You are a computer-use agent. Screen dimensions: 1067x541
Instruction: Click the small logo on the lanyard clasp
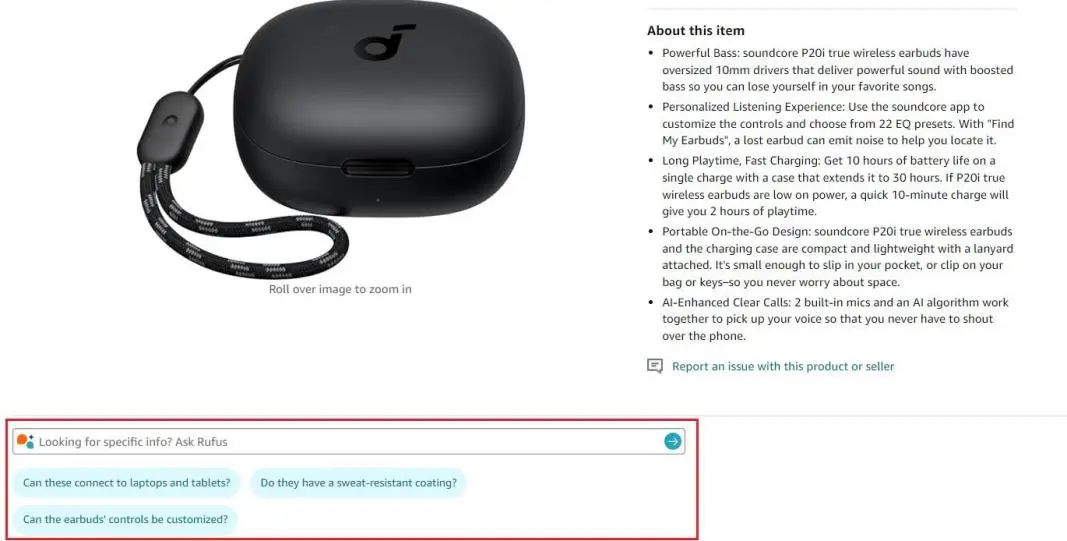click(169, 122)
